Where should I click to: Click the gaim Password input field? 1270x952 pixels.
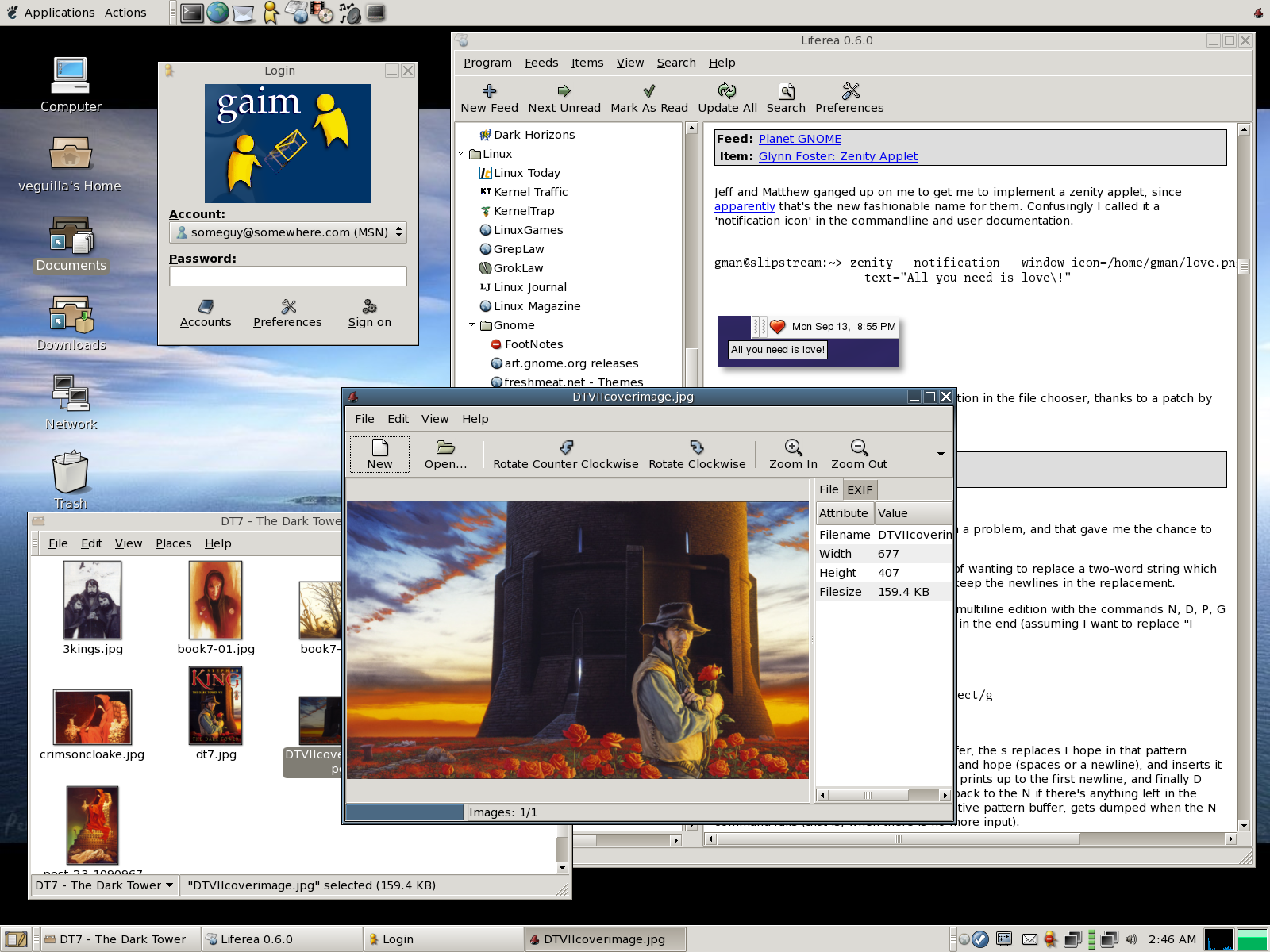287,276
